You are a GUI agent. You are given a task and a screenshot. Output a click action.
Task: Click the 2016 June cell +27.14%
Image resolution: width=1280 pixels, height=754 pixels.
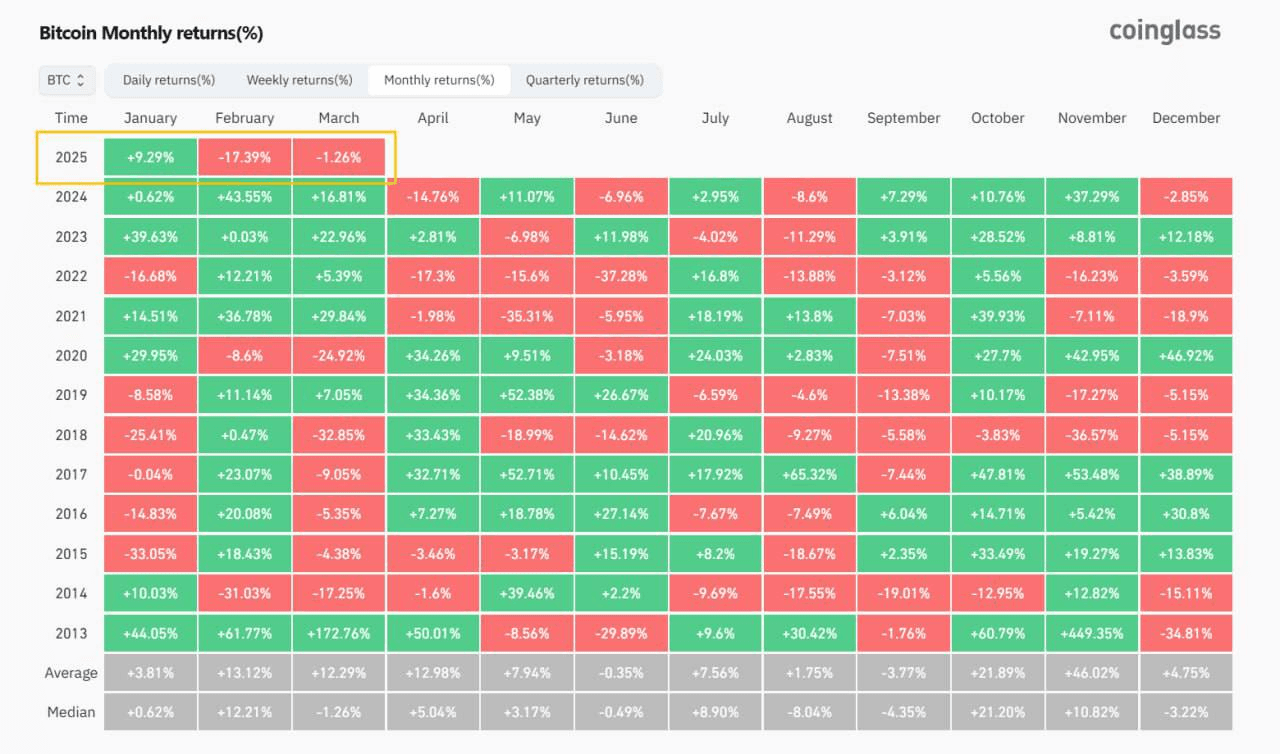click(x=621, y=514)
